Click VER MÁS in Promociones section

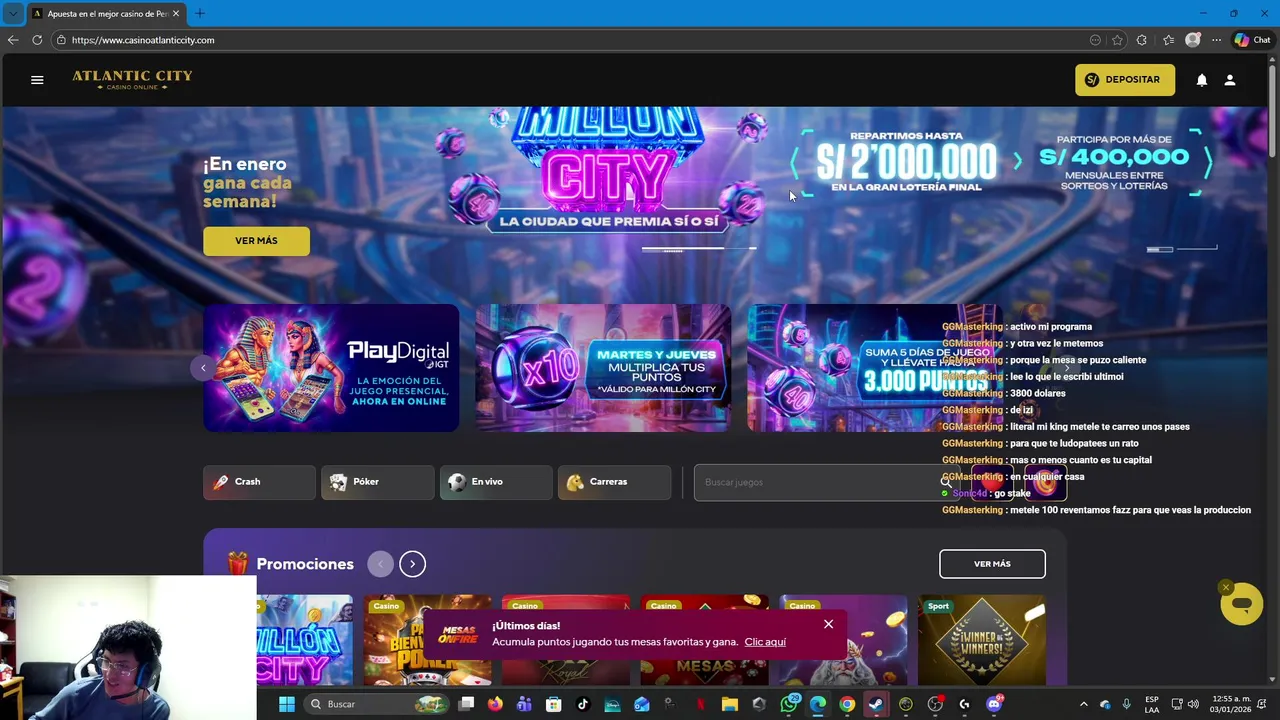(992, 564)
